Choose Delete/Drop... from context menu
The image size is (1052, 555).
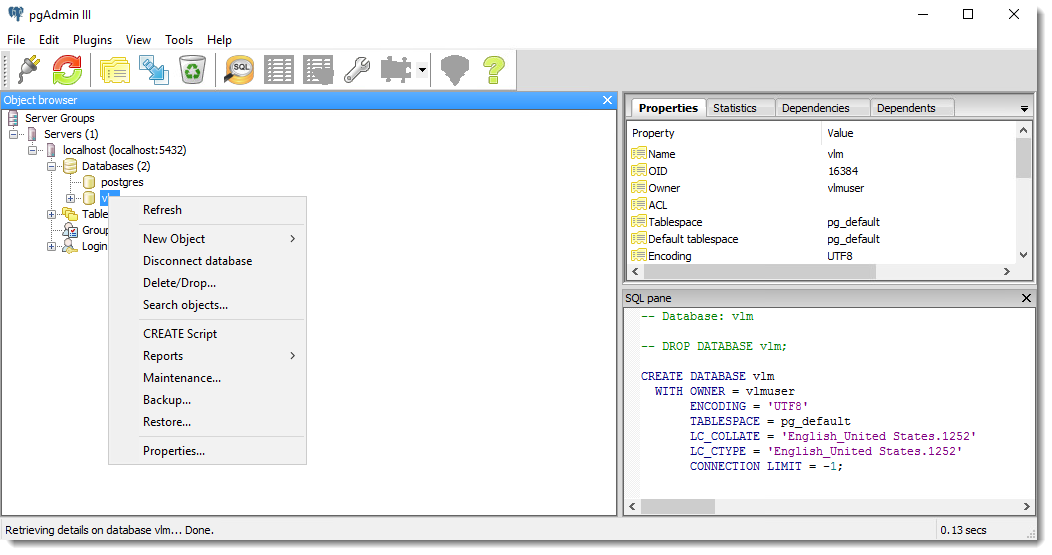(207, 283)
